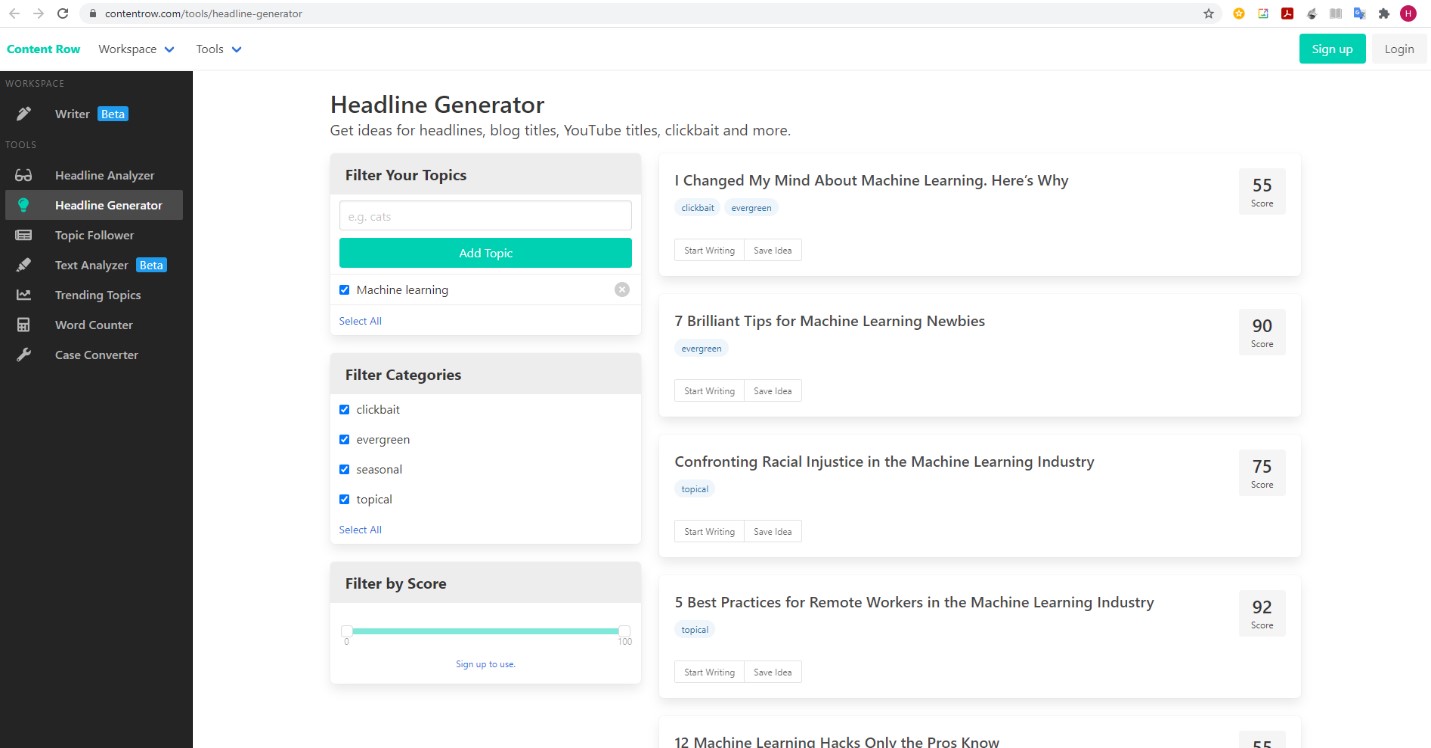Screen dimensions: 1431x748
Task: Click the Sign up to use link
Action: pos(485,664)
